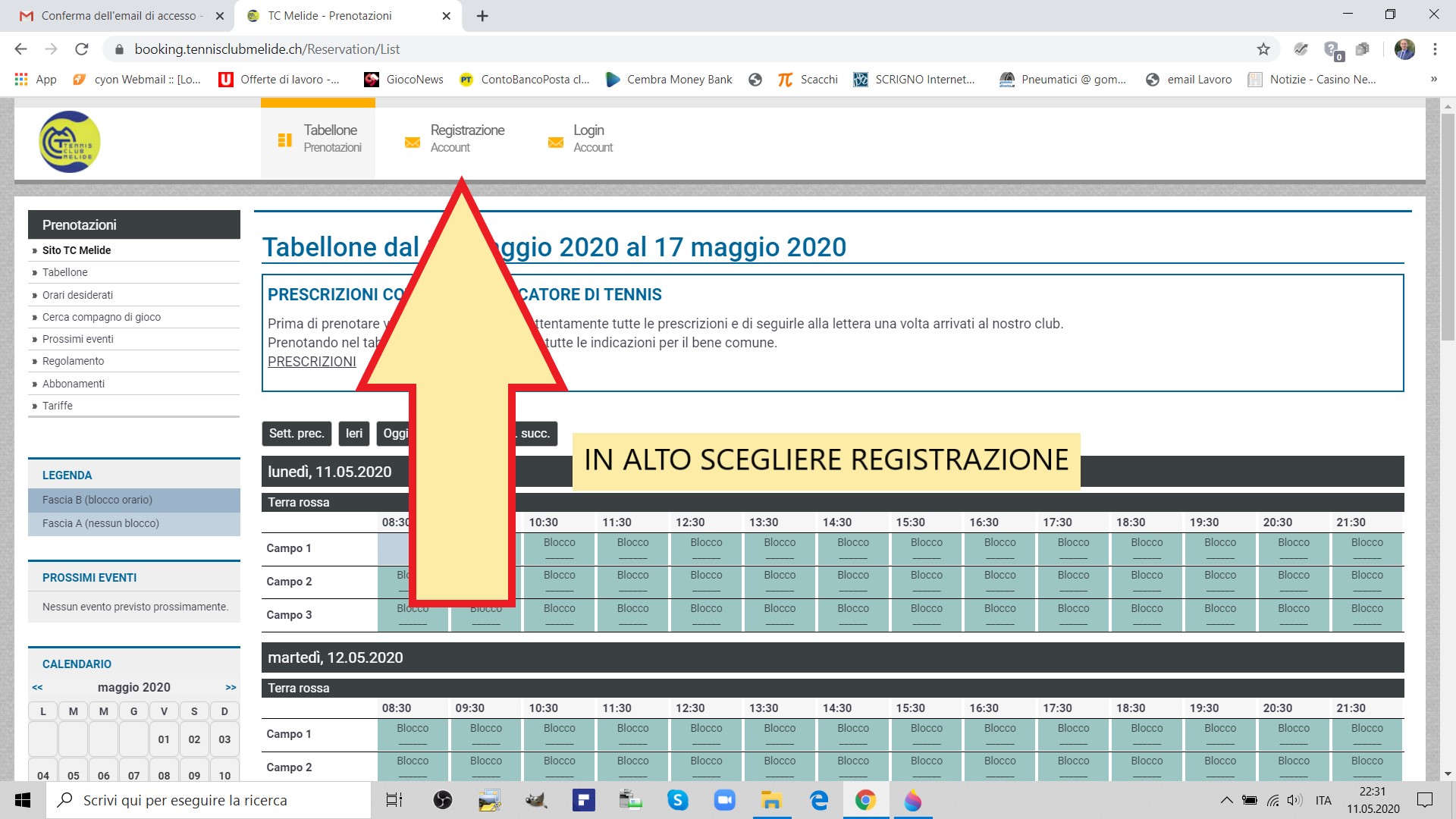Open Orari desiderati in the sidebar
This screenshot has width=1456, height=819.
[77, 295]
